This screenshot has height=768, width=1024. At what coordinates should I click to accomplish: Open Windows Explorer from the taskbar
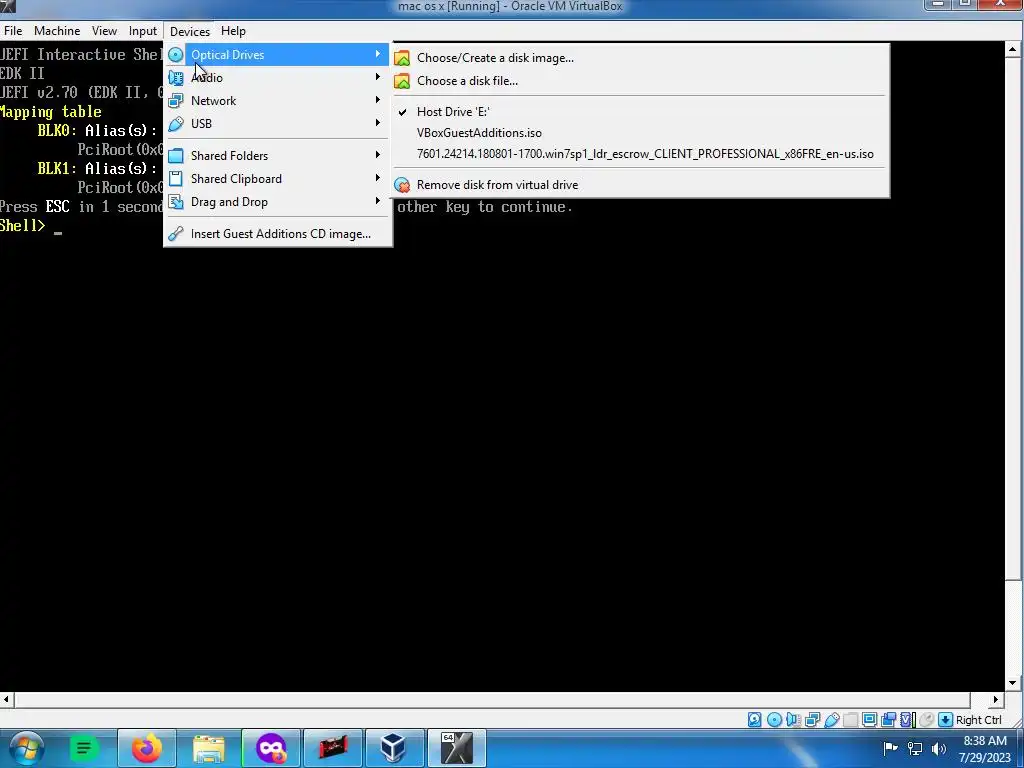pyautogui.click(x=208, y=748)
